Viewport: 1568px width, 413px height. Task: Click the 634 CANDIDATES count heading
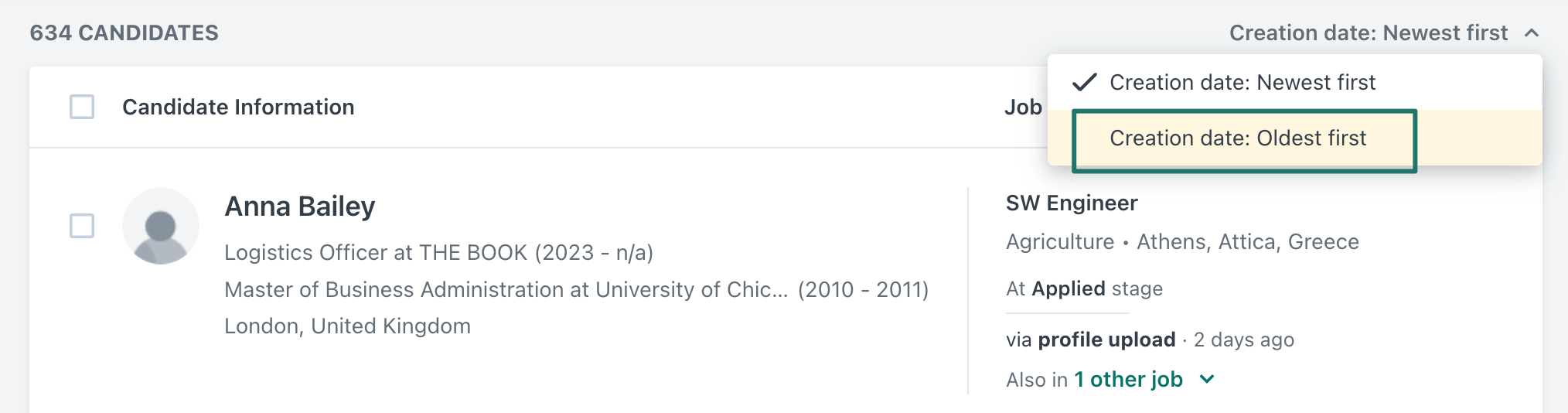(124, 32)
